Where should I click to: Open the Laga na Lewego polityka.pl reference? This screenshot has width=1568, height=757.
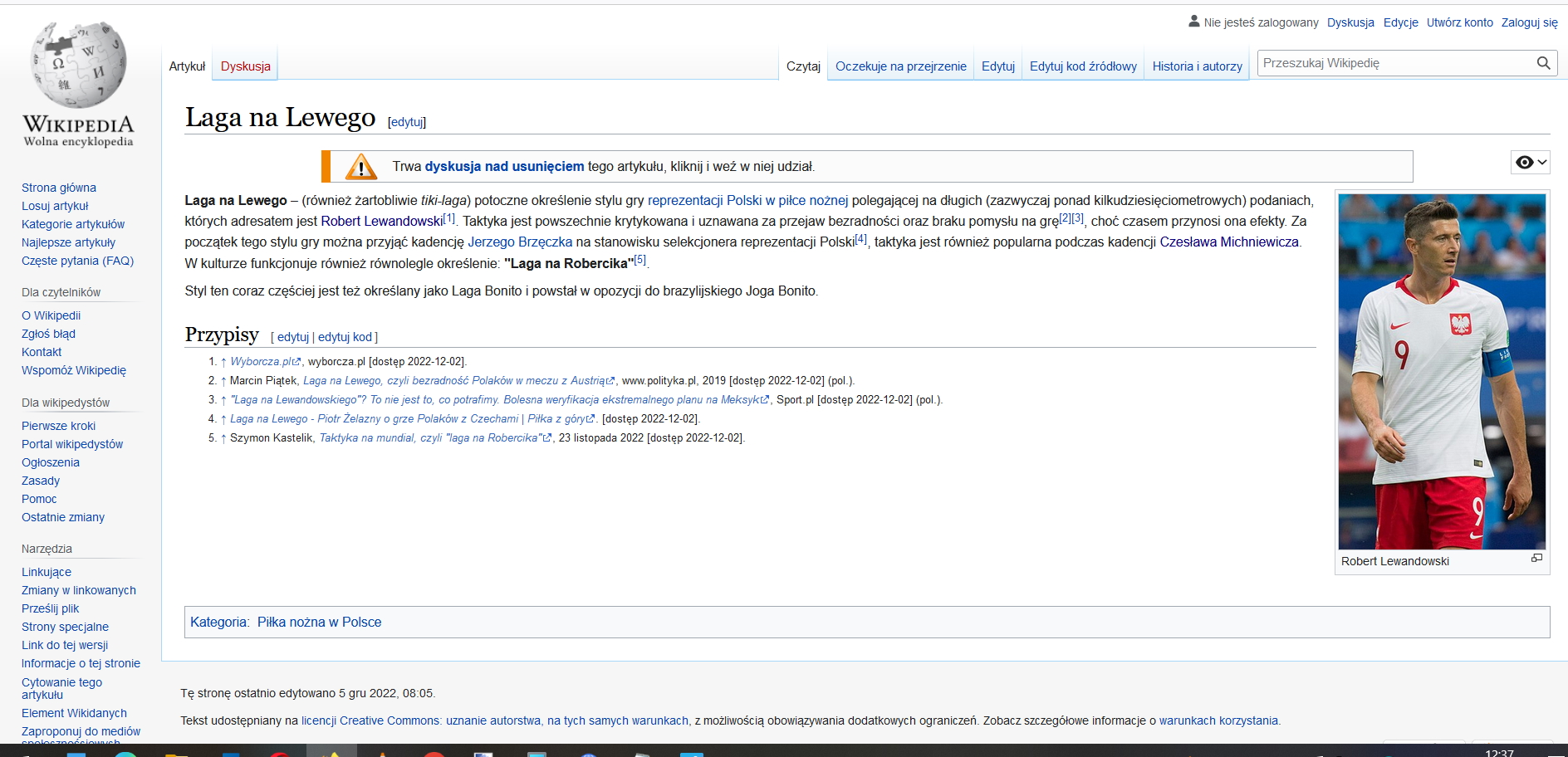pos(458,381)
